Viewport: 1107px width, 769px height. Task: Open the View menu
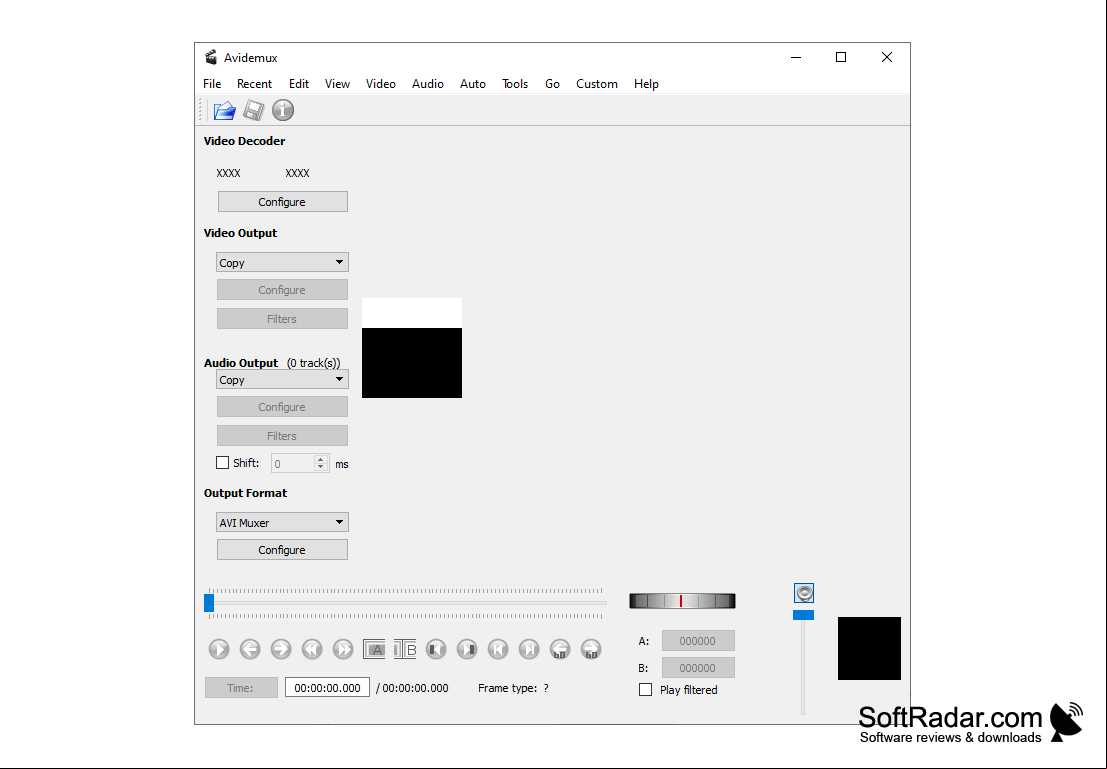337,83
